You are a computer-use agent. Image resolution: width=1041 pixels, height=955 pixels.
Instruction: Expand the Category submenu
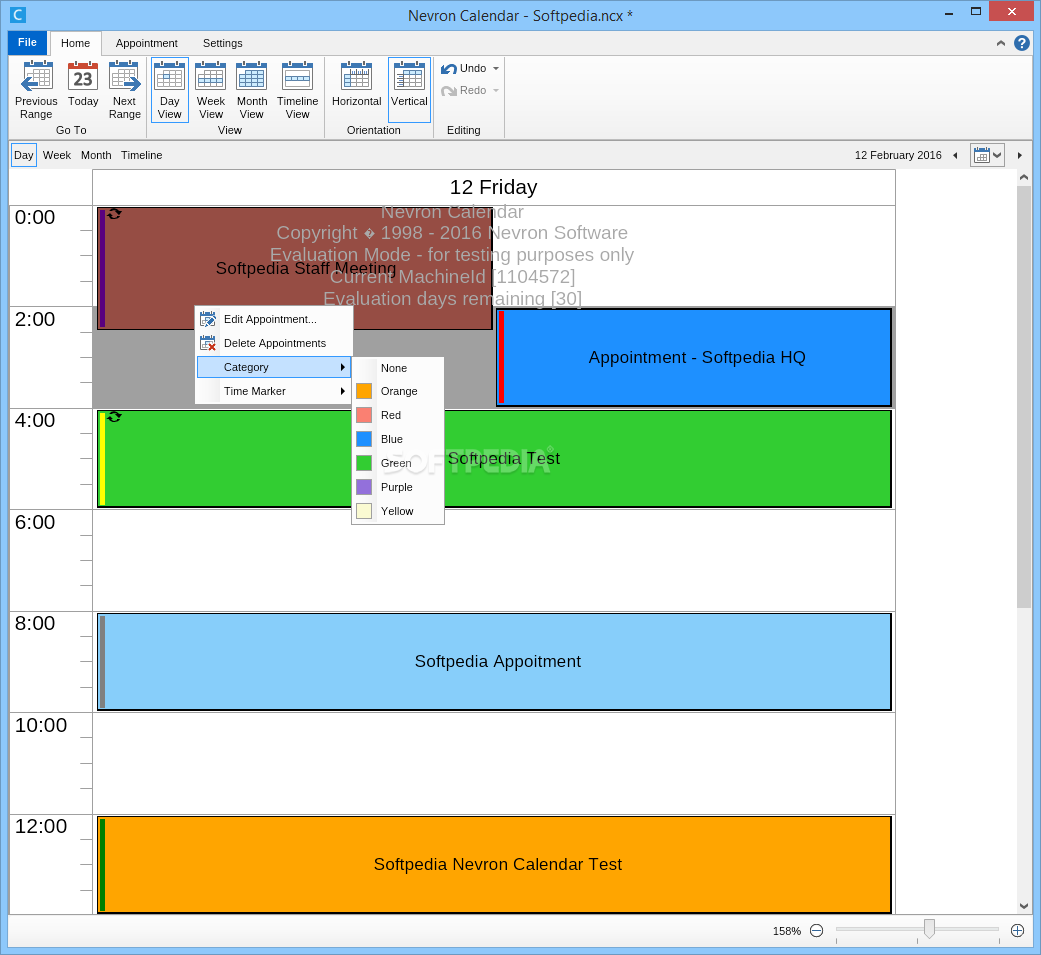[274, 367]
